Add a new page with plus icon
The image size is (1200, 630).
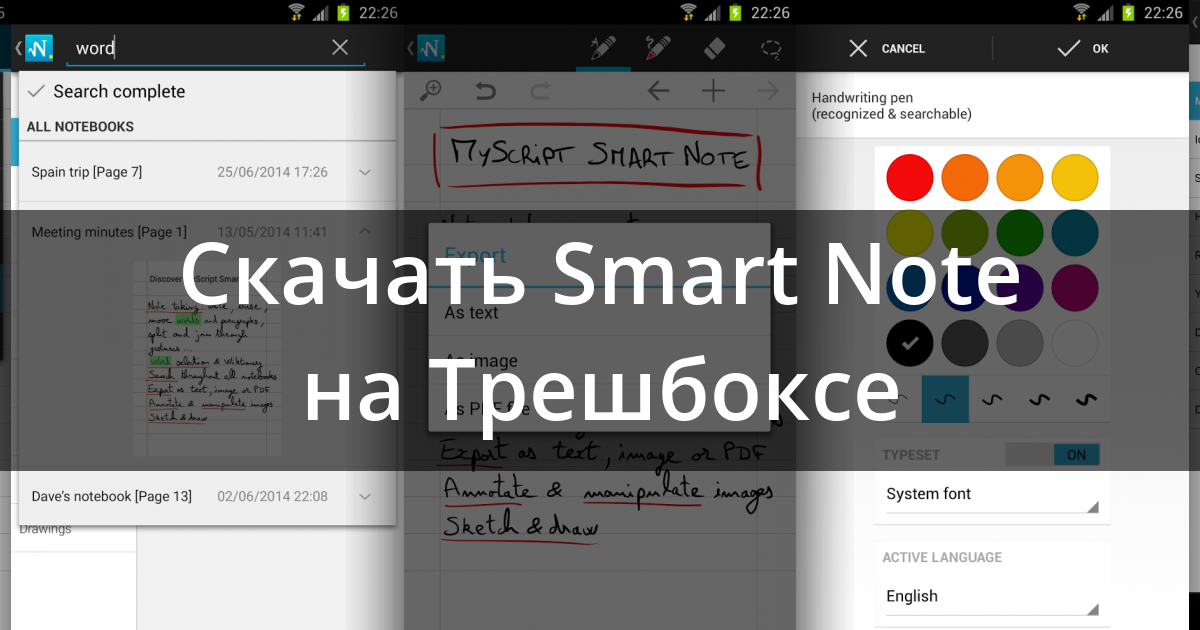pos(713,91)
